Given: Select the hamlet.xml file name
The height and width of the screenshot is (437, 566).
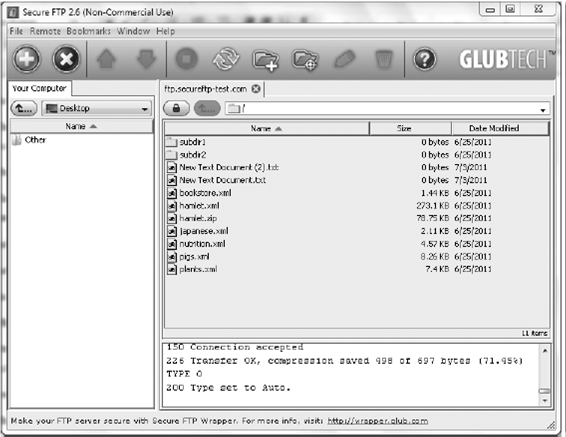Looking at the screenshot, I should (x=199, y=206).
